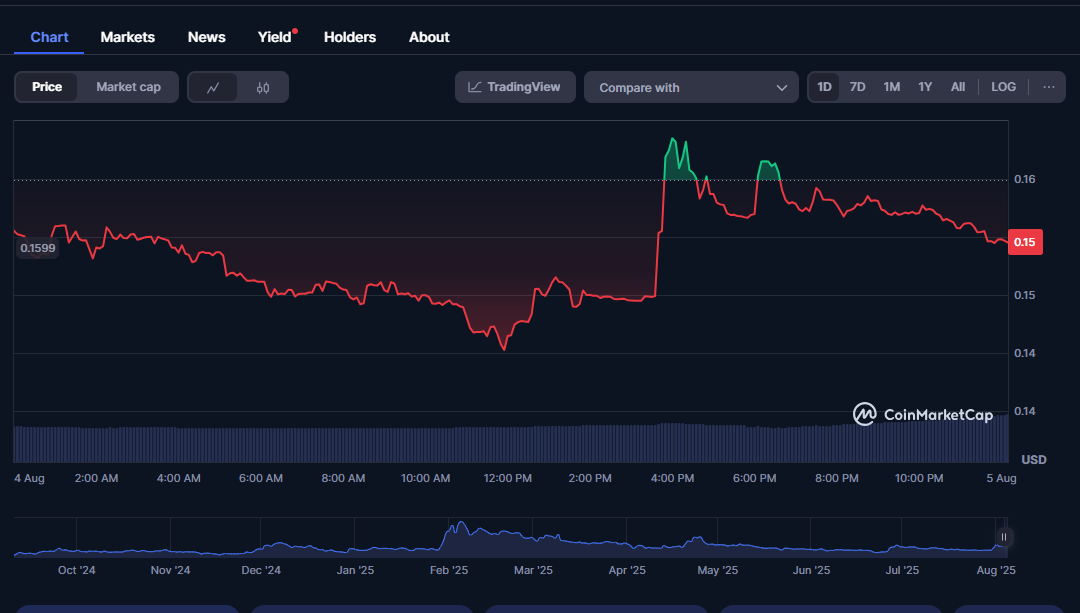Viewport: 1080px width, 613px height.
Task: Select the 1M time range
Action: point(891,87)
